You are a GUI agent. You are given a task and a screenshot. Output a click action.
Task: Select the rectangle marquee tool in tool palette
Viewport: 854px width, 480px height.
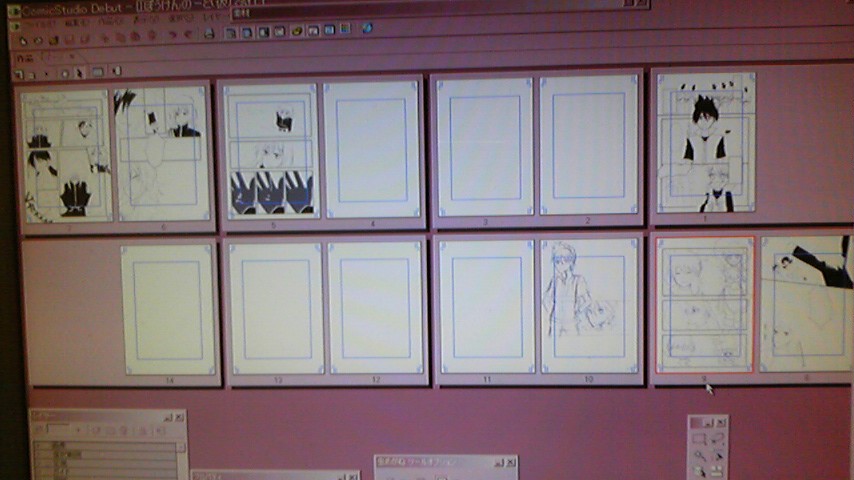tap(699, 439)
